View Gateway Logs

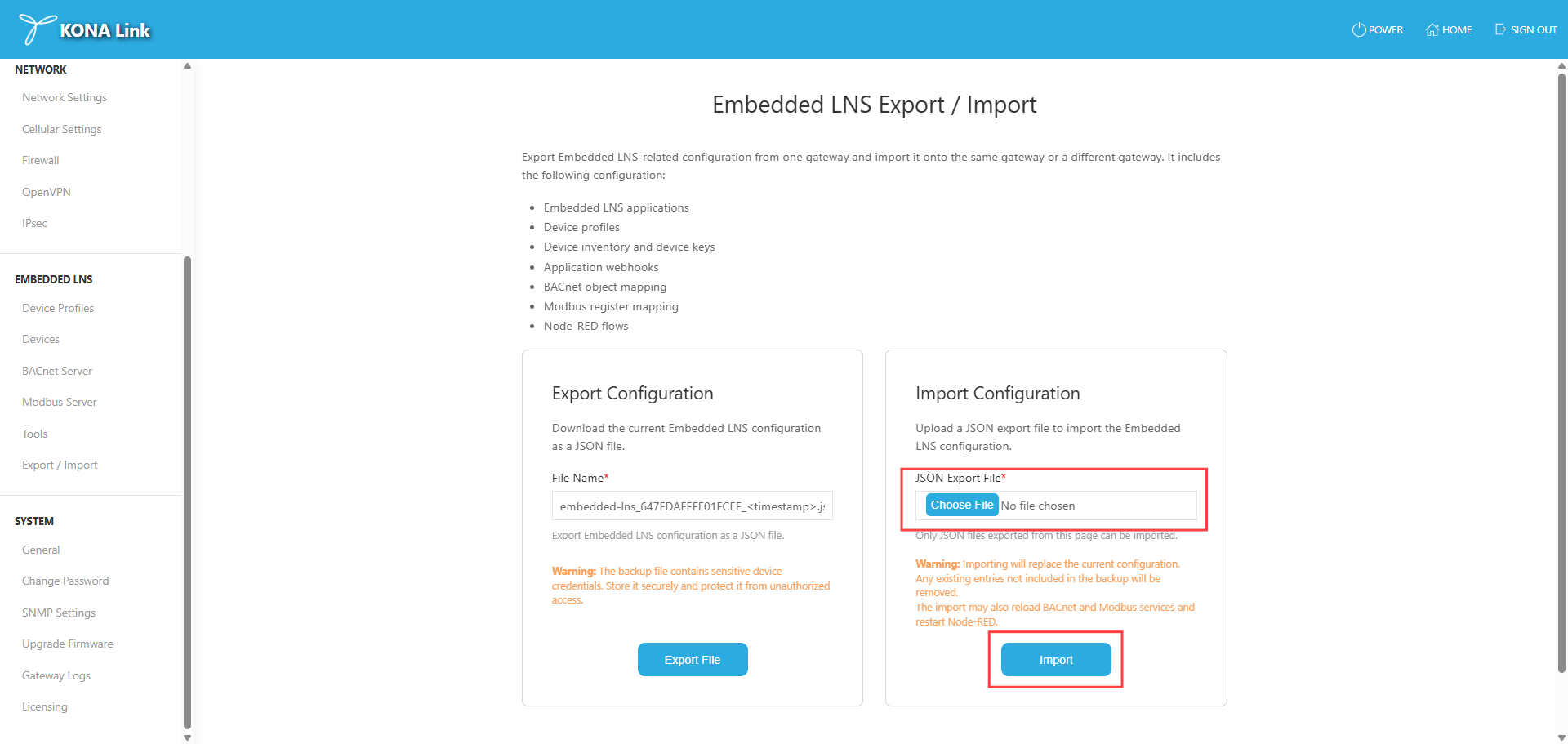(56, 675)
